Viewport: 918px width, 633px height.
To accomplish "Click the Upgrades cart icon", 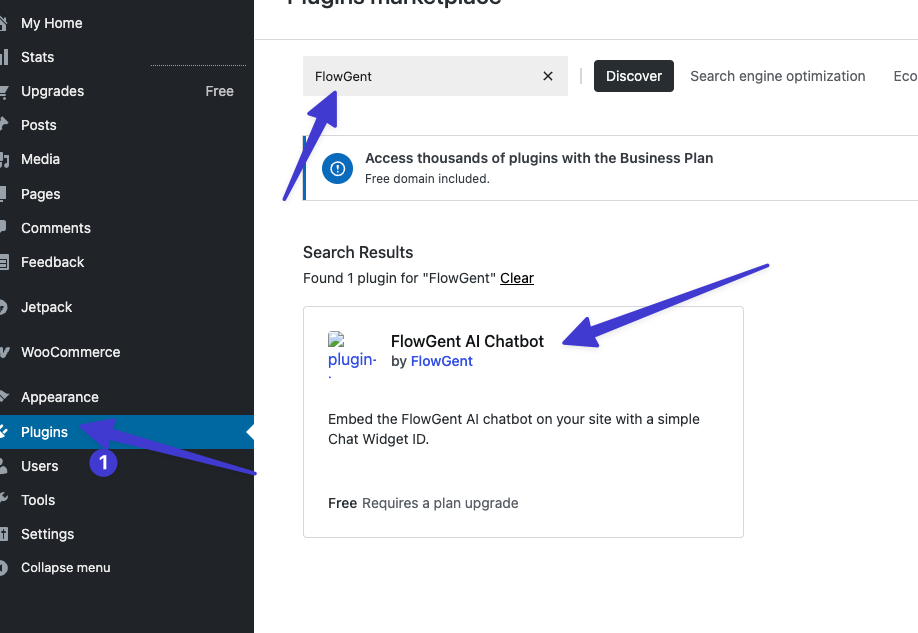I will point(4,91).
